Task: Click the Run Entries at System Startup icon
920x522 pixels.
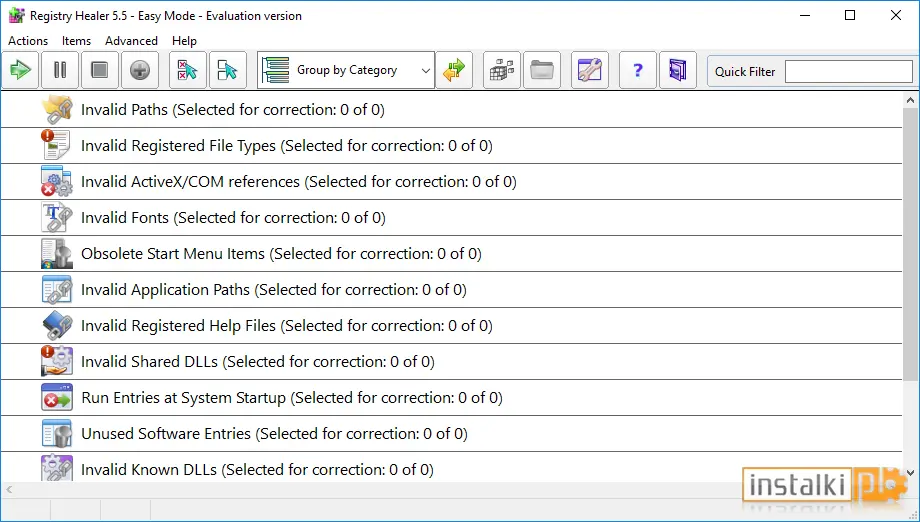Action: pos(57,398)
